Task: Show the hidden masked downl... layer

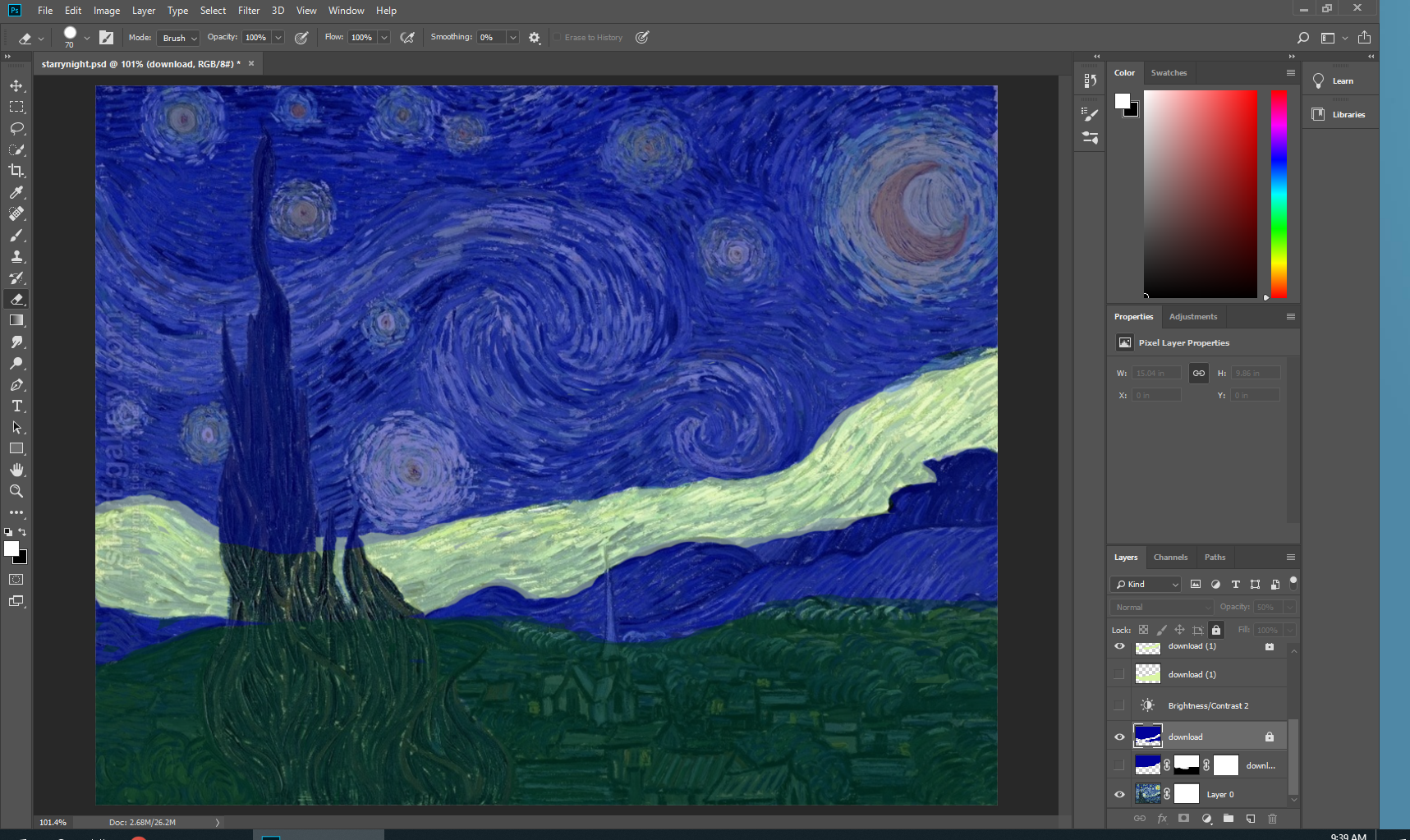Action: click(x=1119, y=765)
